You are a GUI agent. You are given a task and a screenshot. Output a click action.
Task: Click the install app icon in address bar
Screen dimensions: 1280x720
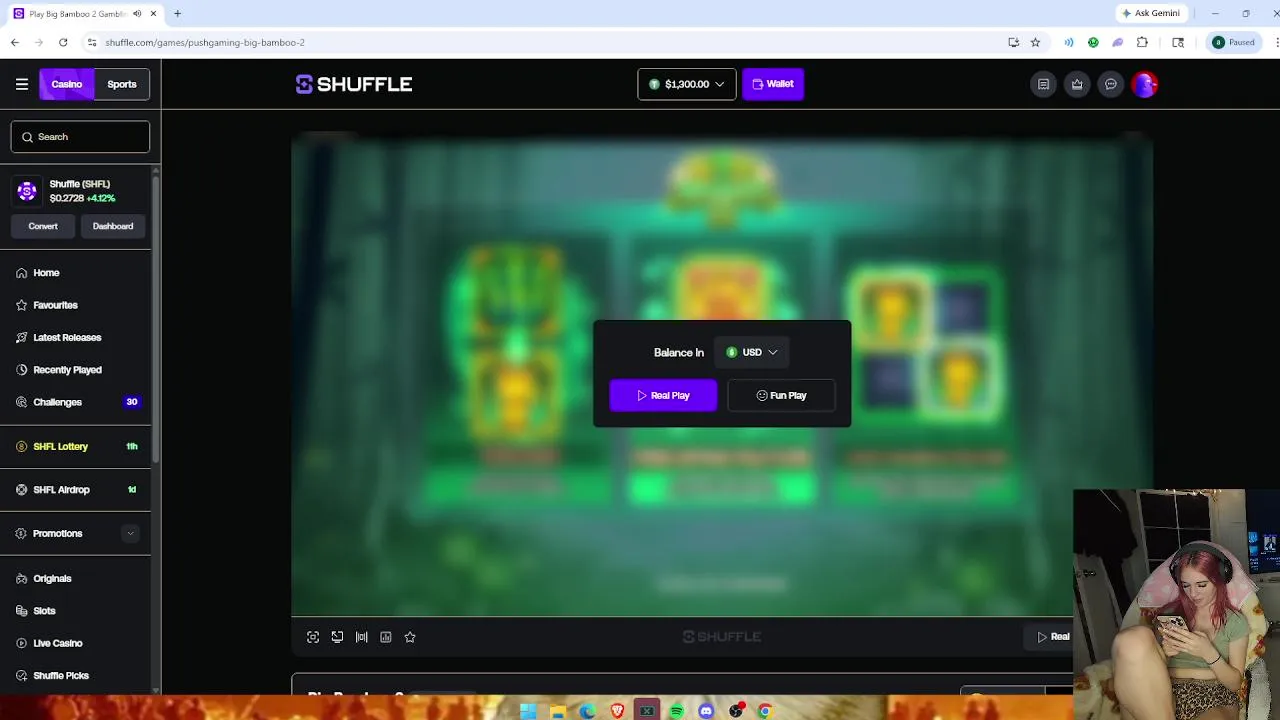1013,42
